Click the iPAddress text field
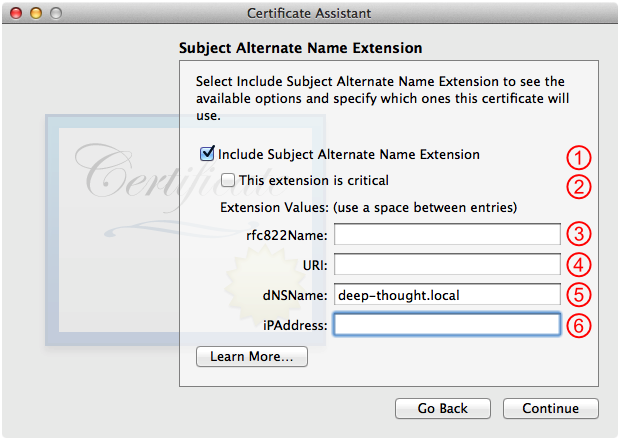Viewport: 620px width, 440px height. (446, 325)
